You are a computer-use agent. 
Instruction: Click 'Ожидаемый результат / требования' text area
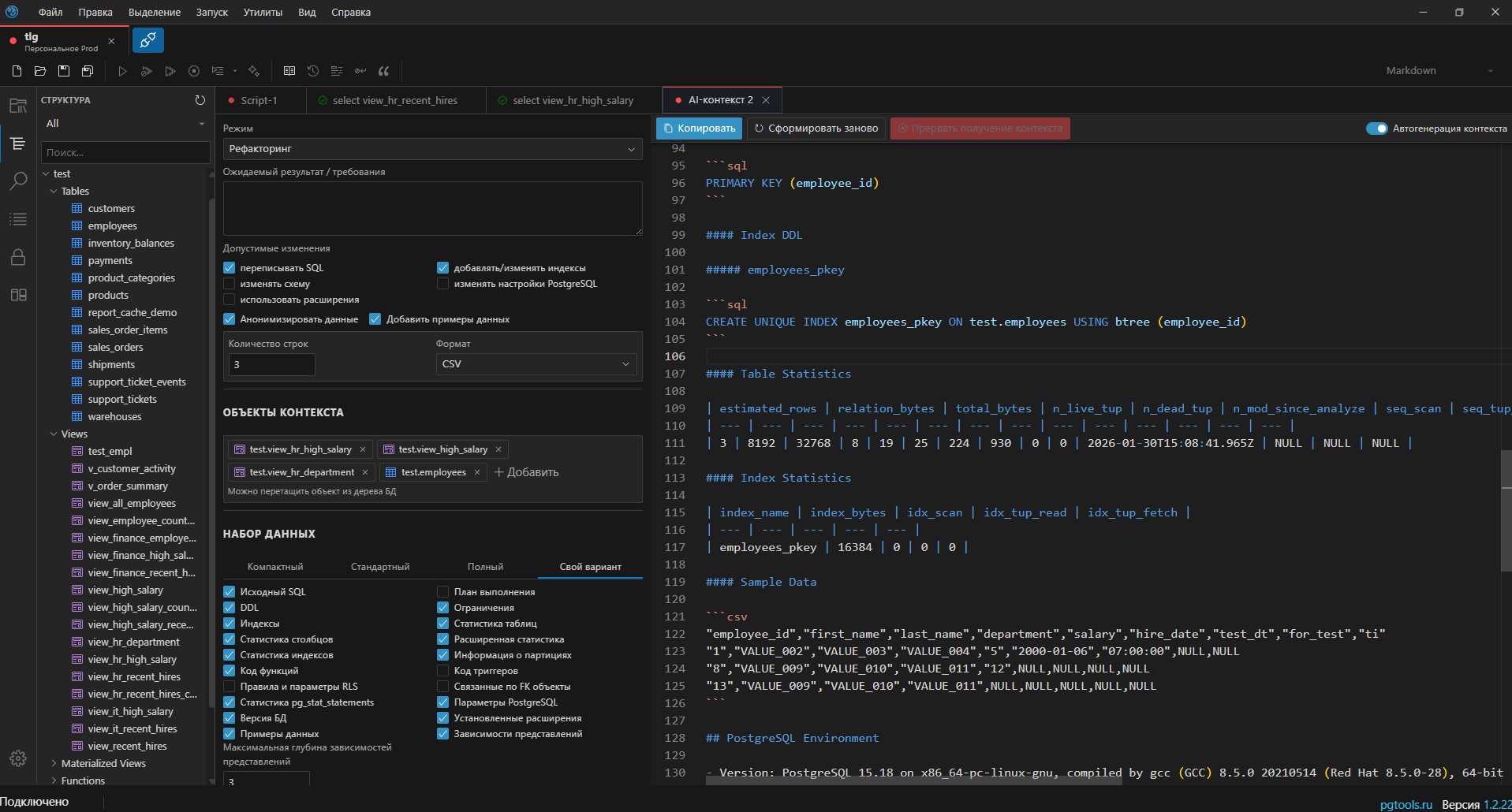pos(432,208)
